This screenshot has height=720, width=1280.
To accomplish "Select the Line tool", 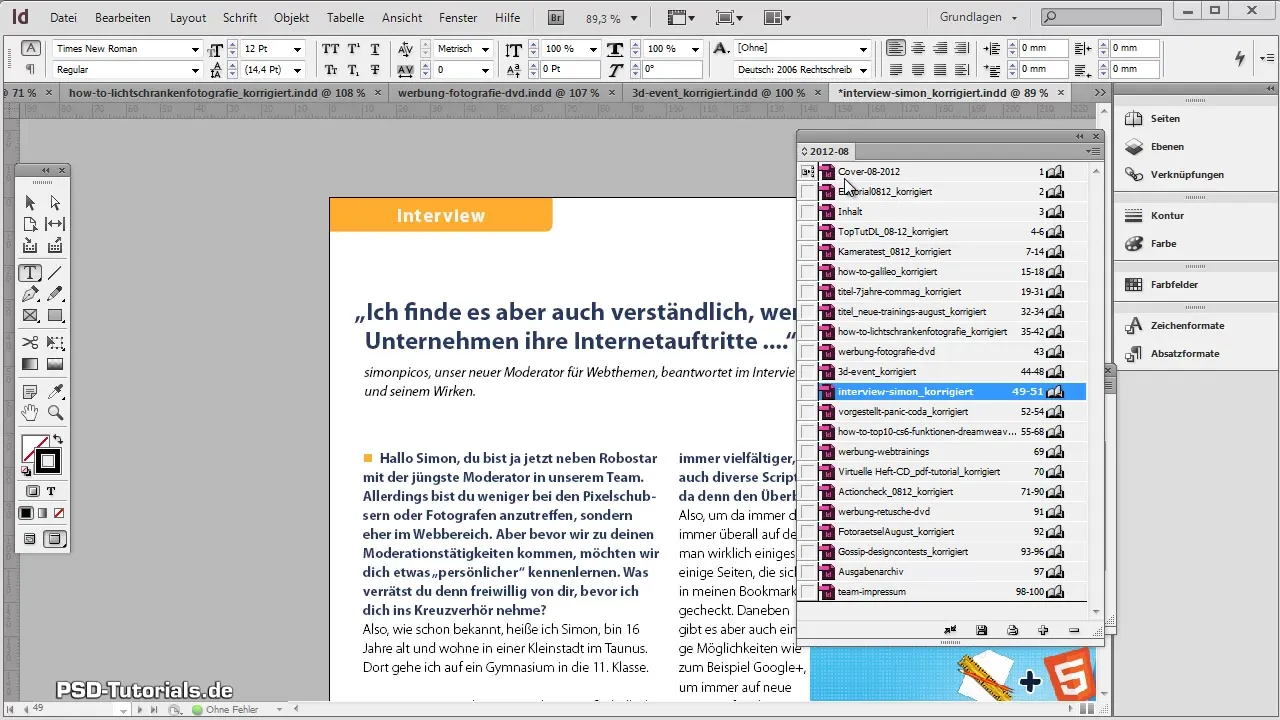I will 55,273.
